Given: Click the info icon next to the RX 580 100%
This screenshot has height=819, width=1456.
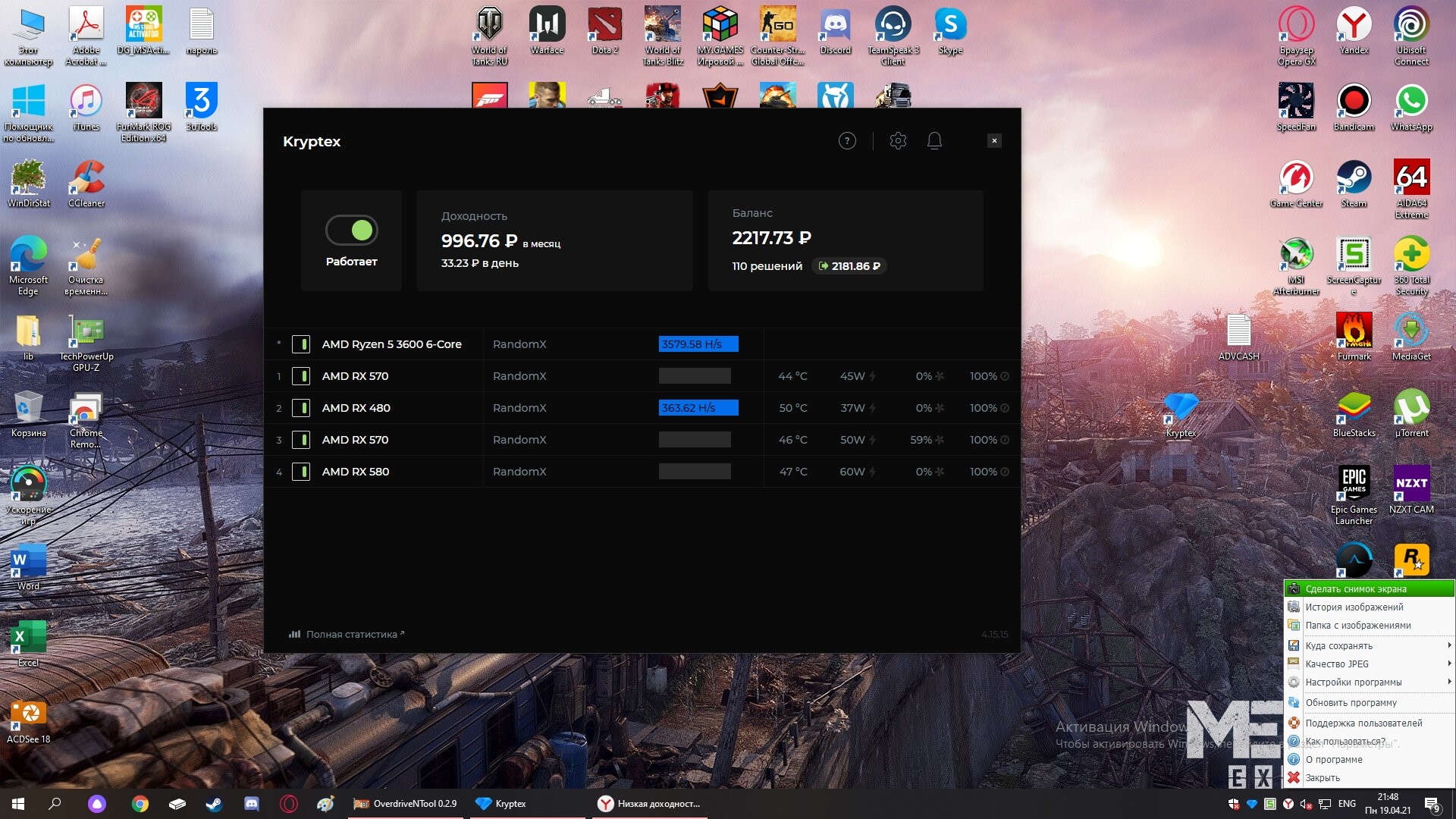Looking at the screenshot, I should tap(1005, 472).
